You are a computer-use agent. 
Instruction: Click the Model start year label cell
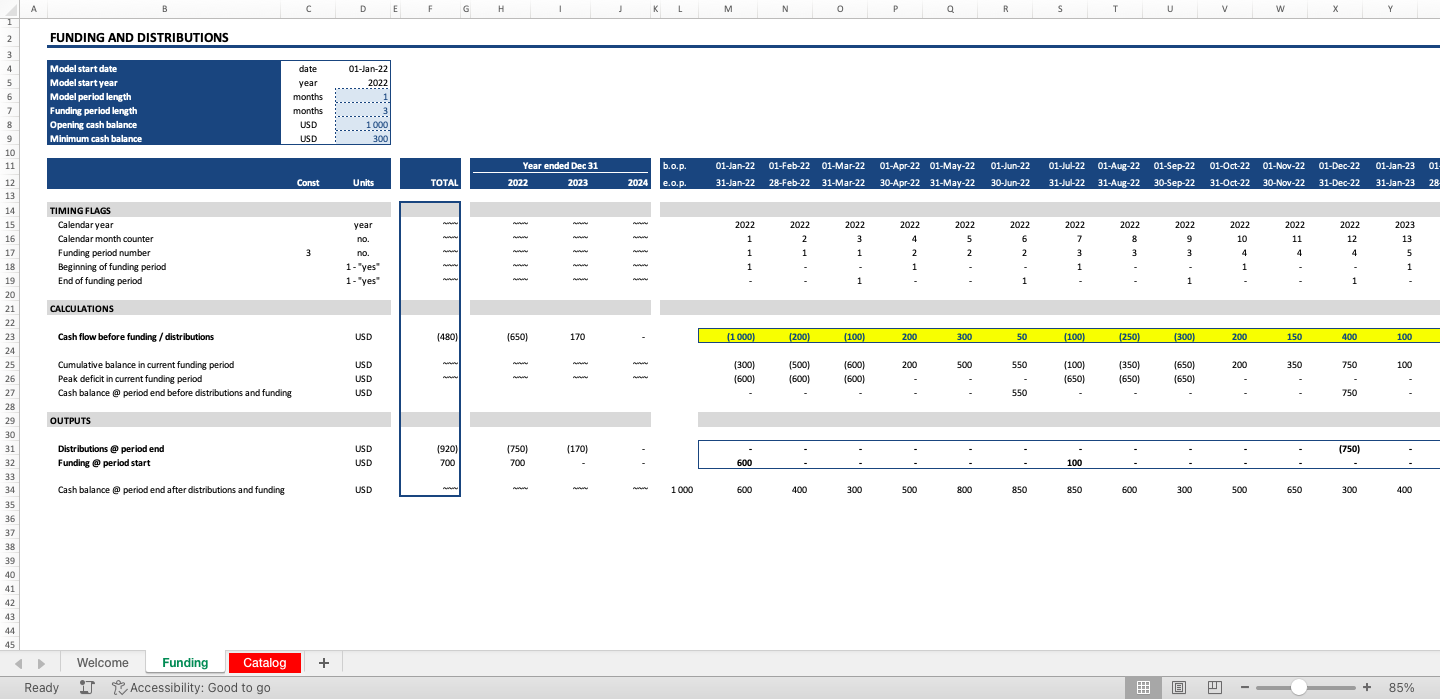click(x=165, y=83)
